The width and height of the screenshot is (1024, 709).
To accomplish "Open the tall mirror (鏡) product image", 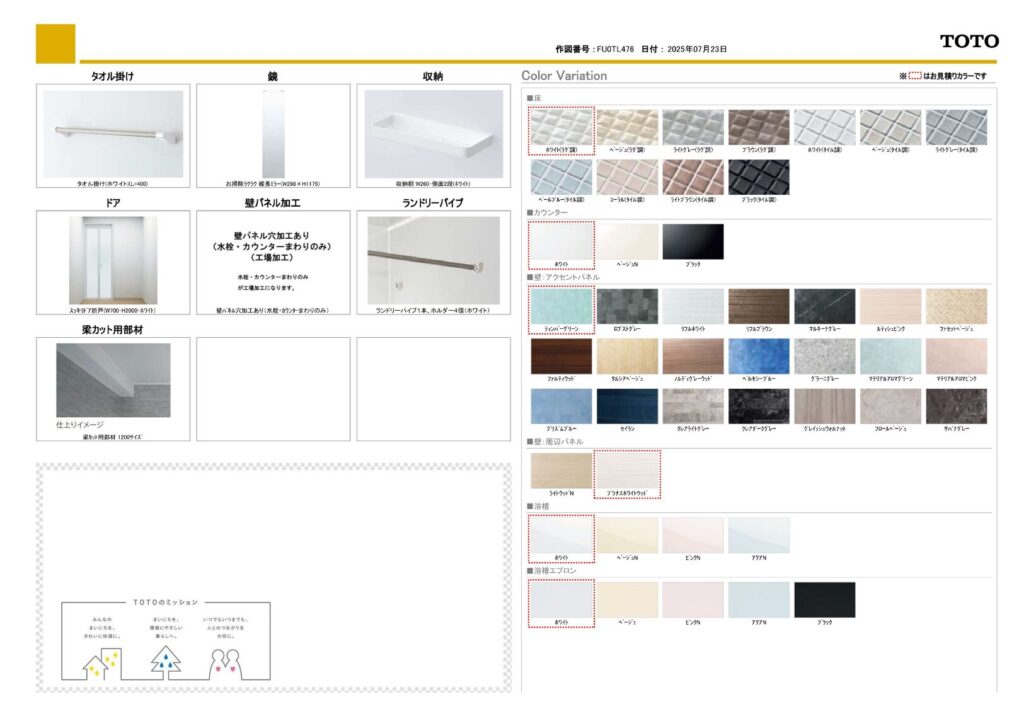I will (273, 134).
